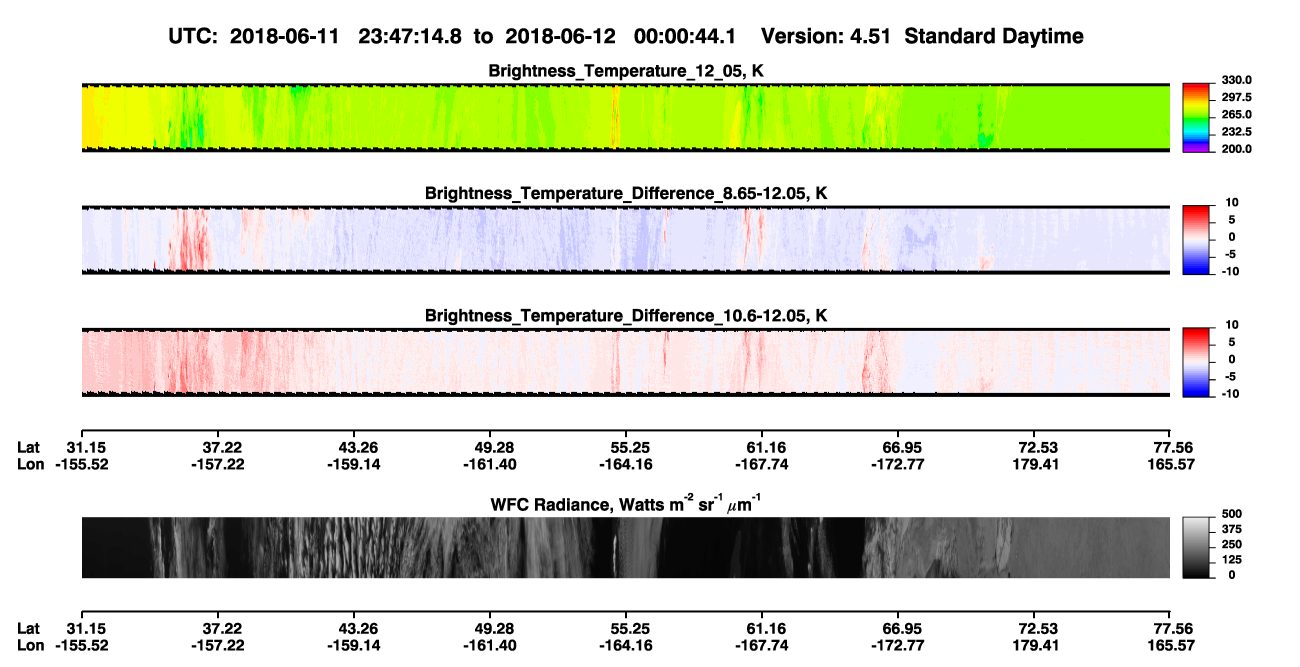This screenshot has height=667, width=1300.
Task: Click the Brightness_Temperature_12_05, K panel title
Action: (626, 71)
